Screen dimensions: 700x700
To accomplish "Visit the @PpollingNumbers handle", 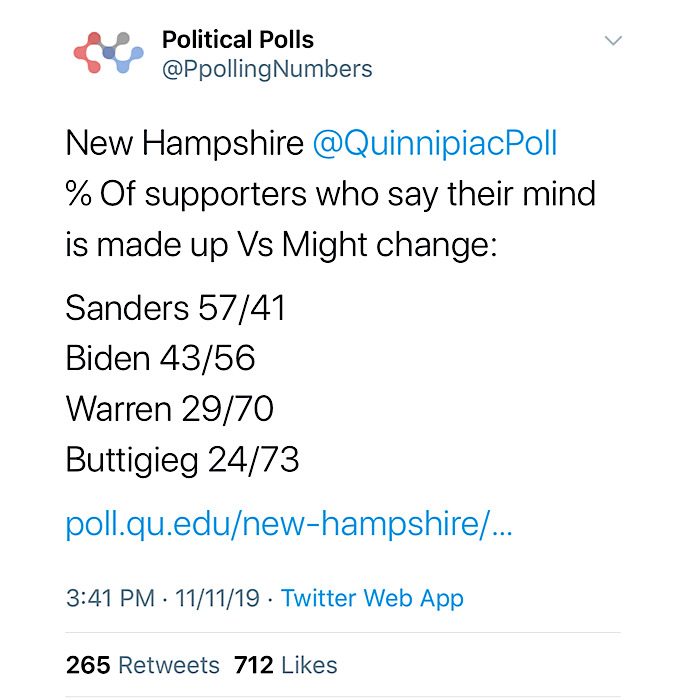I will [267, 69].
